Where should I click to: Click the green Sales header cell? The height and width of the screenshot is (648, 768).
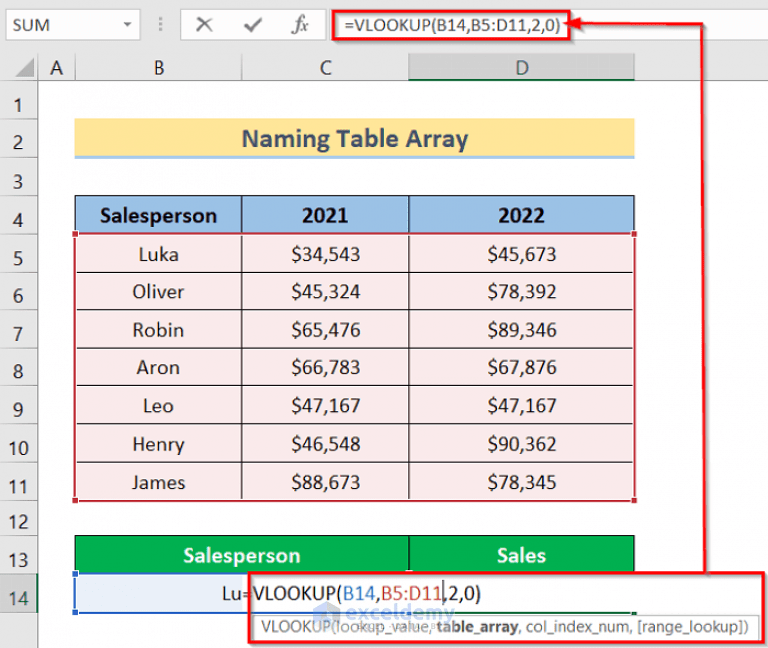pos(521,555)
